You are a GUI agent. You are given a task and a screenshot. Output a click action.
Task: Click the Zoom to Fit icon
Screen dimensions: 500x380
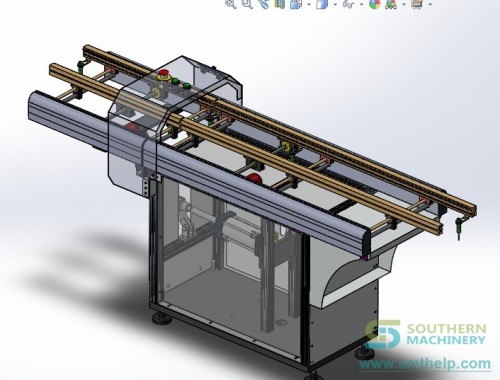pos(231,4)
